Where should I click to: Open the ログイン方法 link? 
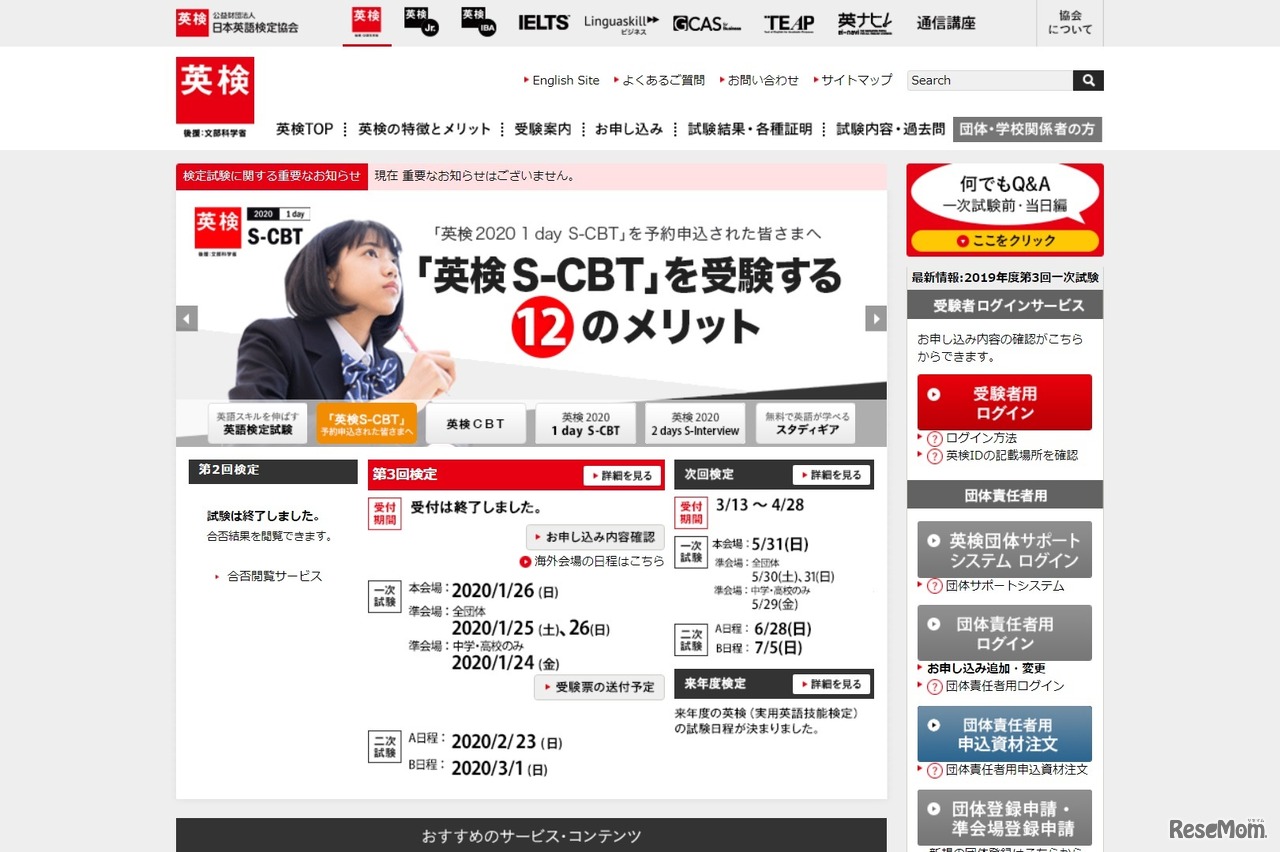tap(981, 438)
